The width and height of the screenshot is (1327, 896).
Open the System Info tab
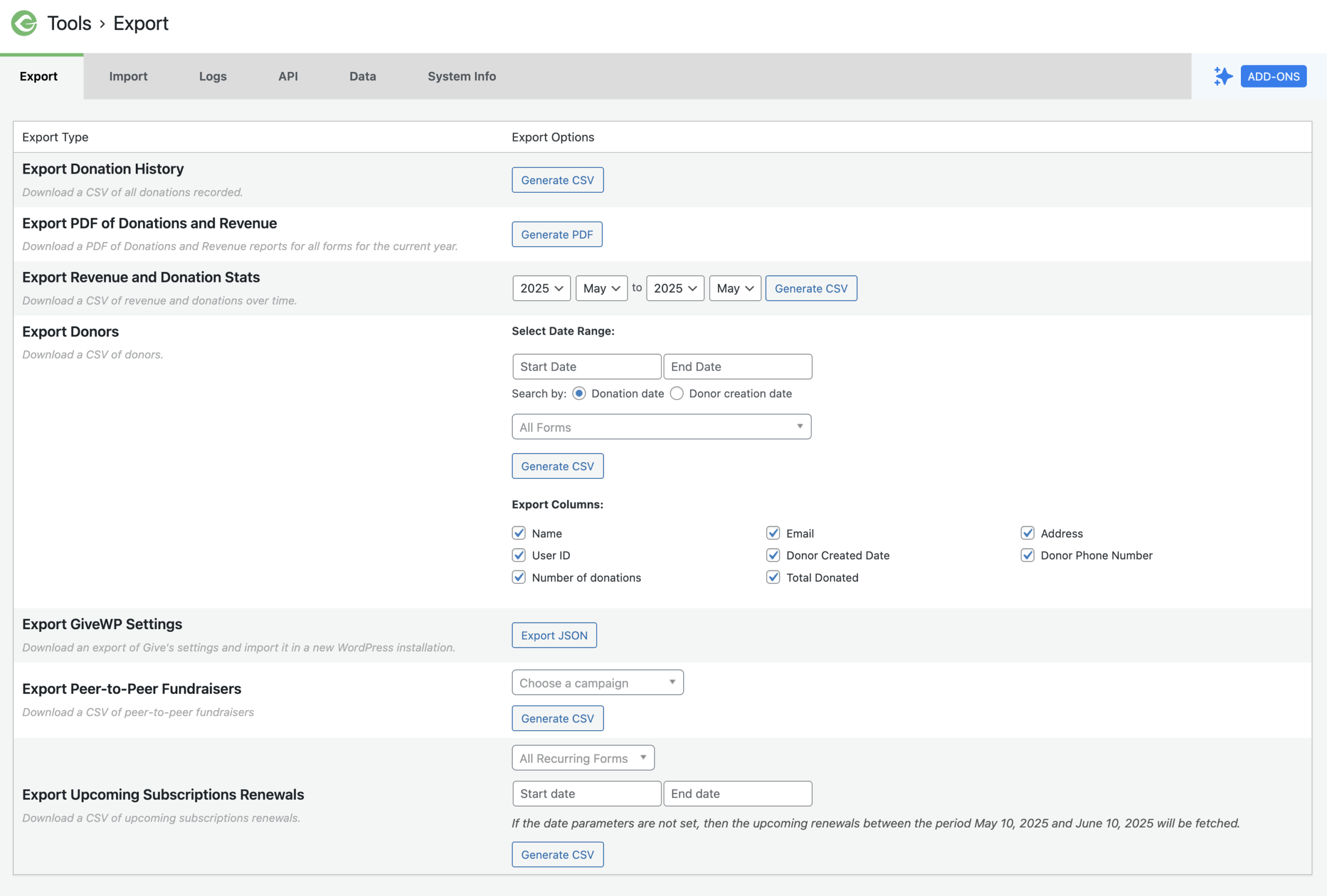[x=461, y=76]
